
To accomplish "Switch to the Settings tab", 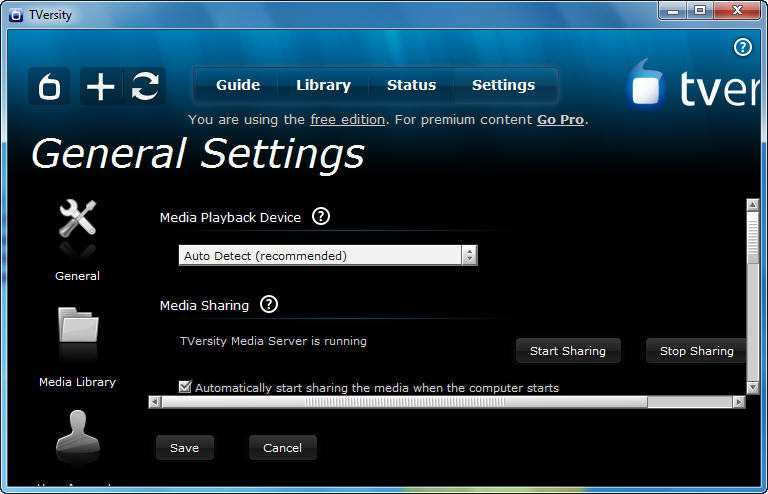I will (x=504, y=85).
